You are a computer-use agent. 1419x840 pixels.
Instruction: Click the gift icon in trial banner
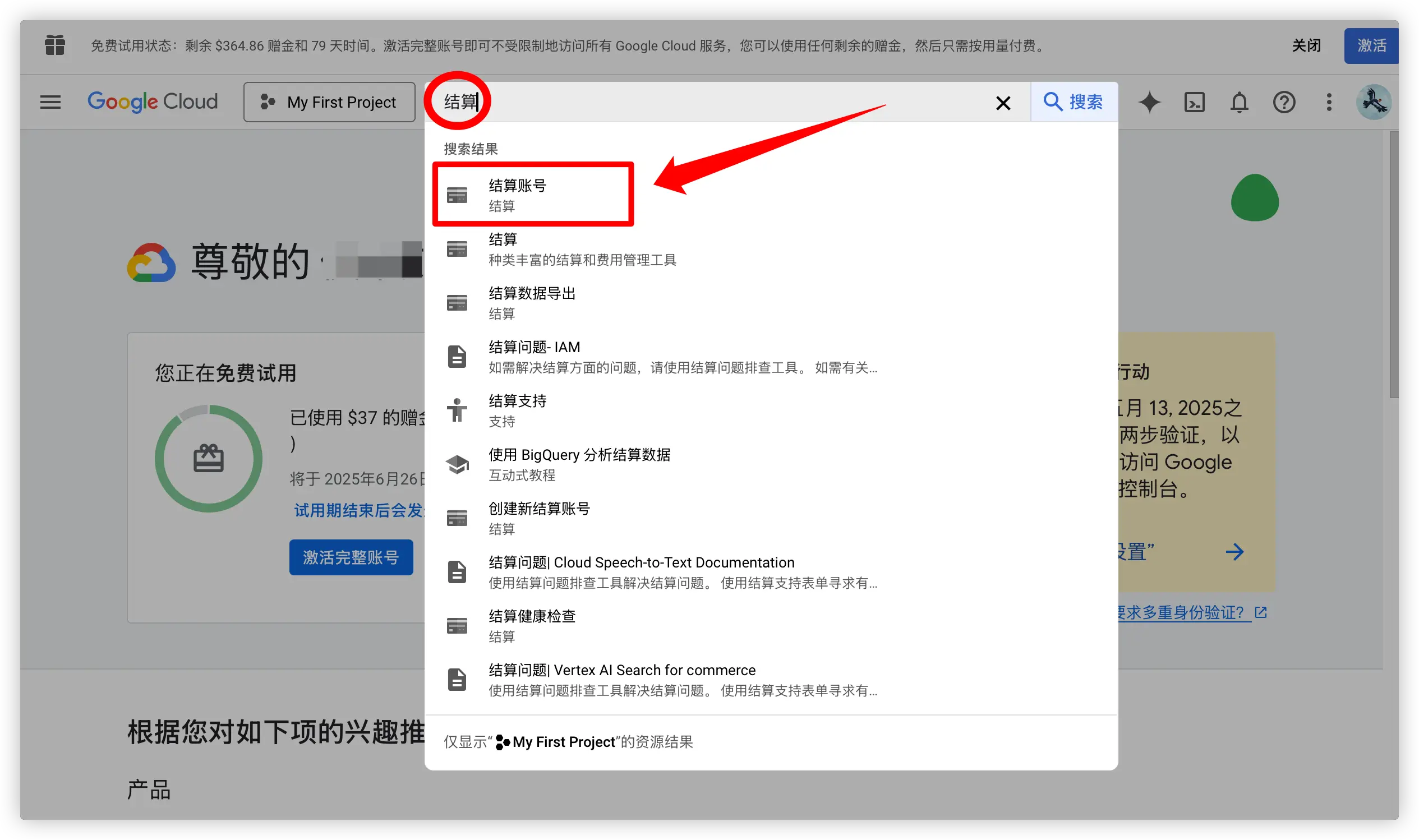tap(55, 45)
